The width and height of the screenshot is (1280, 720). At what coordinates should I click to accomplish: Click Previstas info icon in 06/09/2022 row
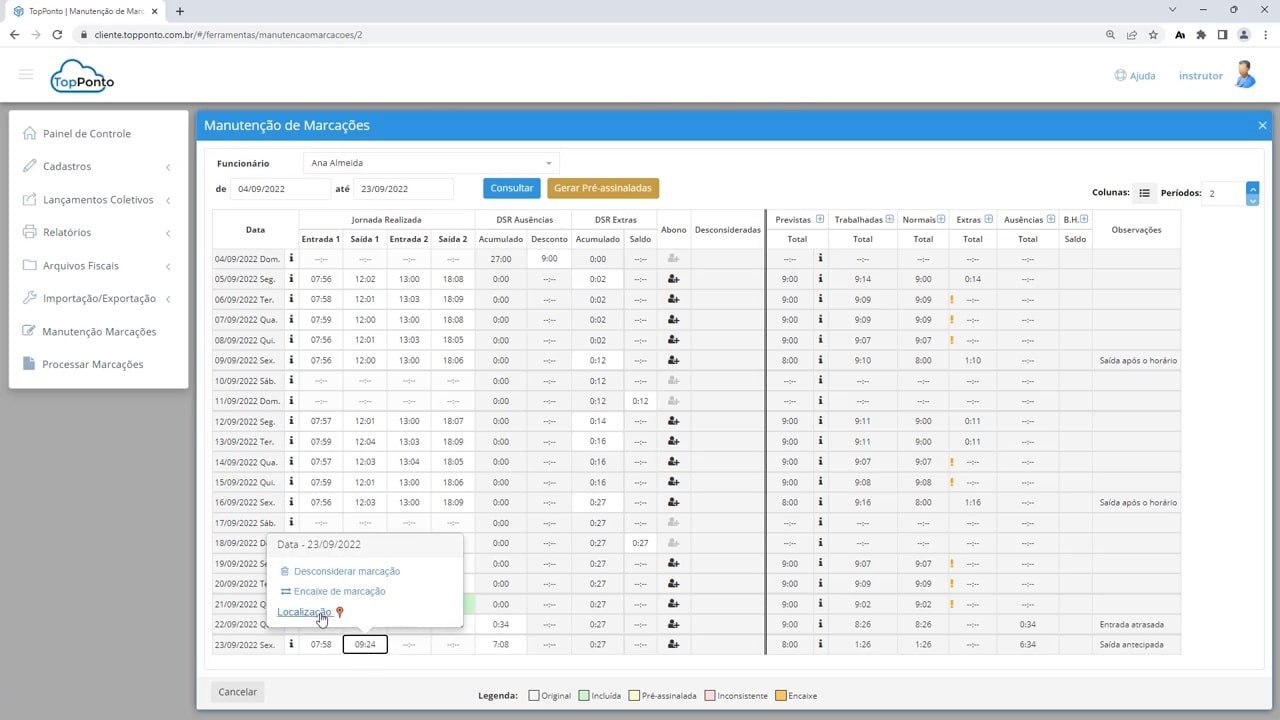point(820,299)
